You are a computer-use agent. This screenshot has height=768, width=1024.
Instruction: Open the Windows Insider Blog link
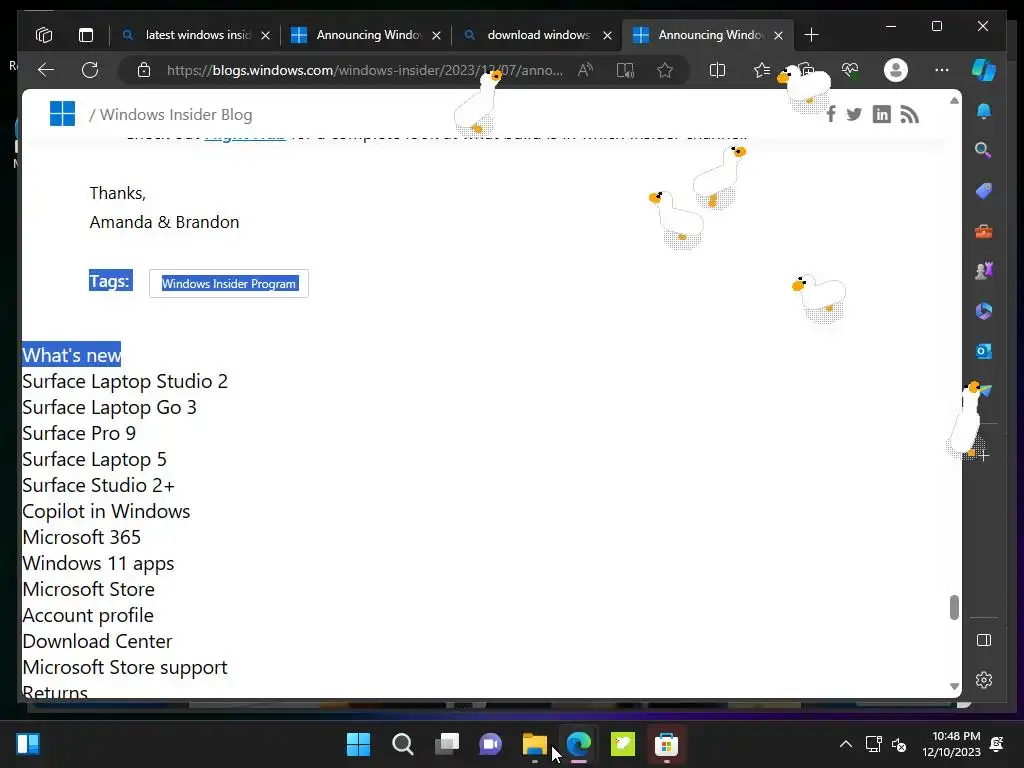point(176,114)
